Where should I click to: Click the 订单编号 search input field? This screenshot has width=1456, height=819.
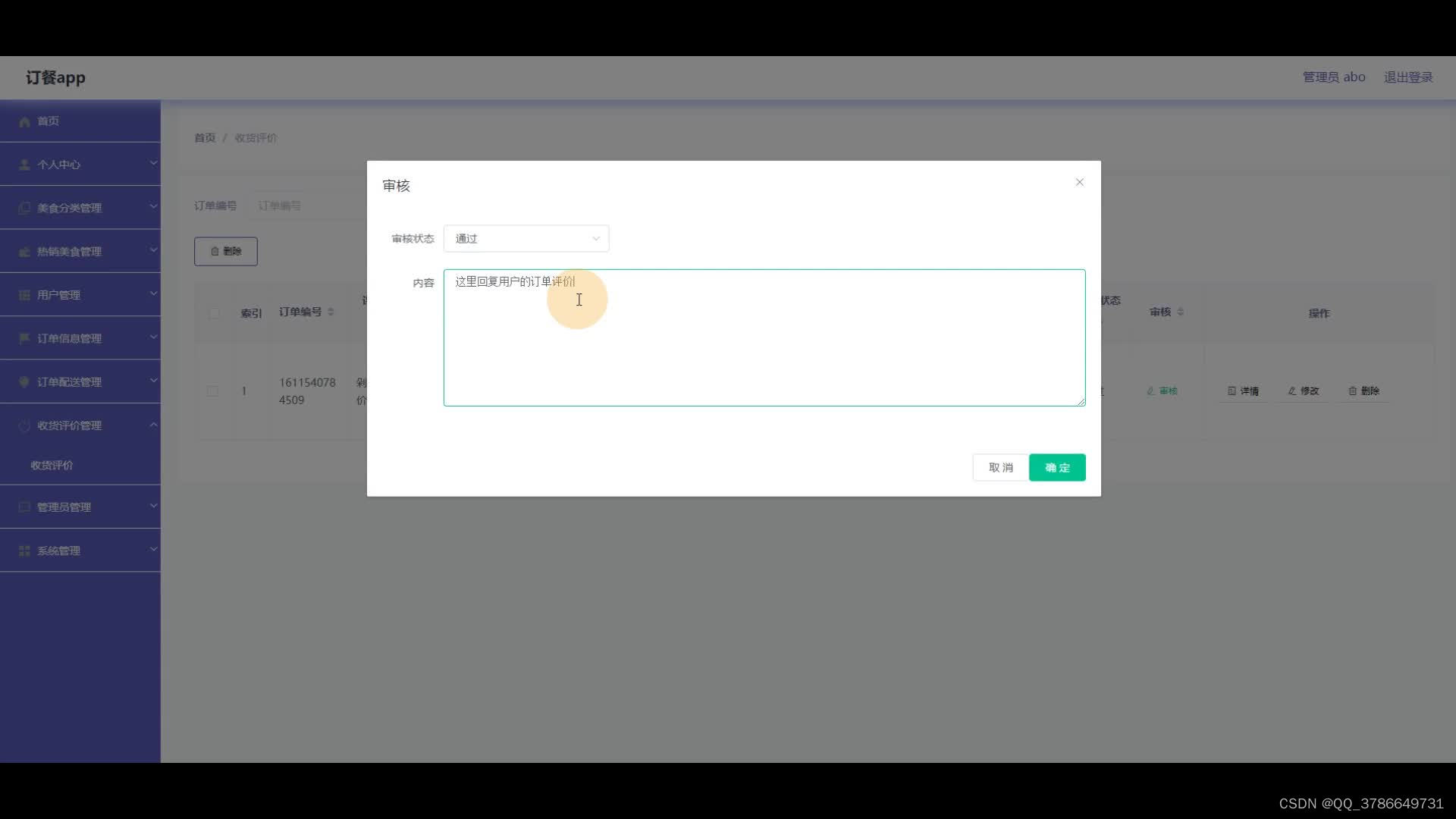tap(307, 206)
